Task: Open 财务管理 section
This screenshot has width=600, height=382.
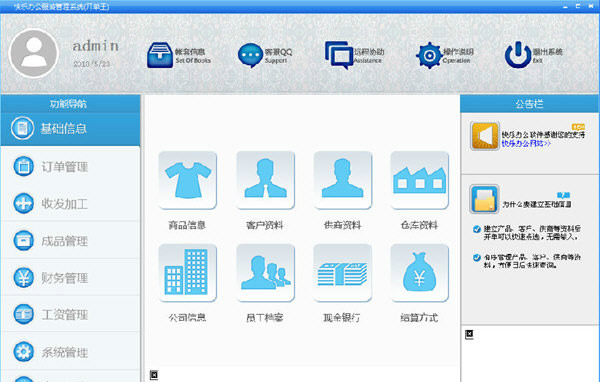Action: tap(70, 278)
